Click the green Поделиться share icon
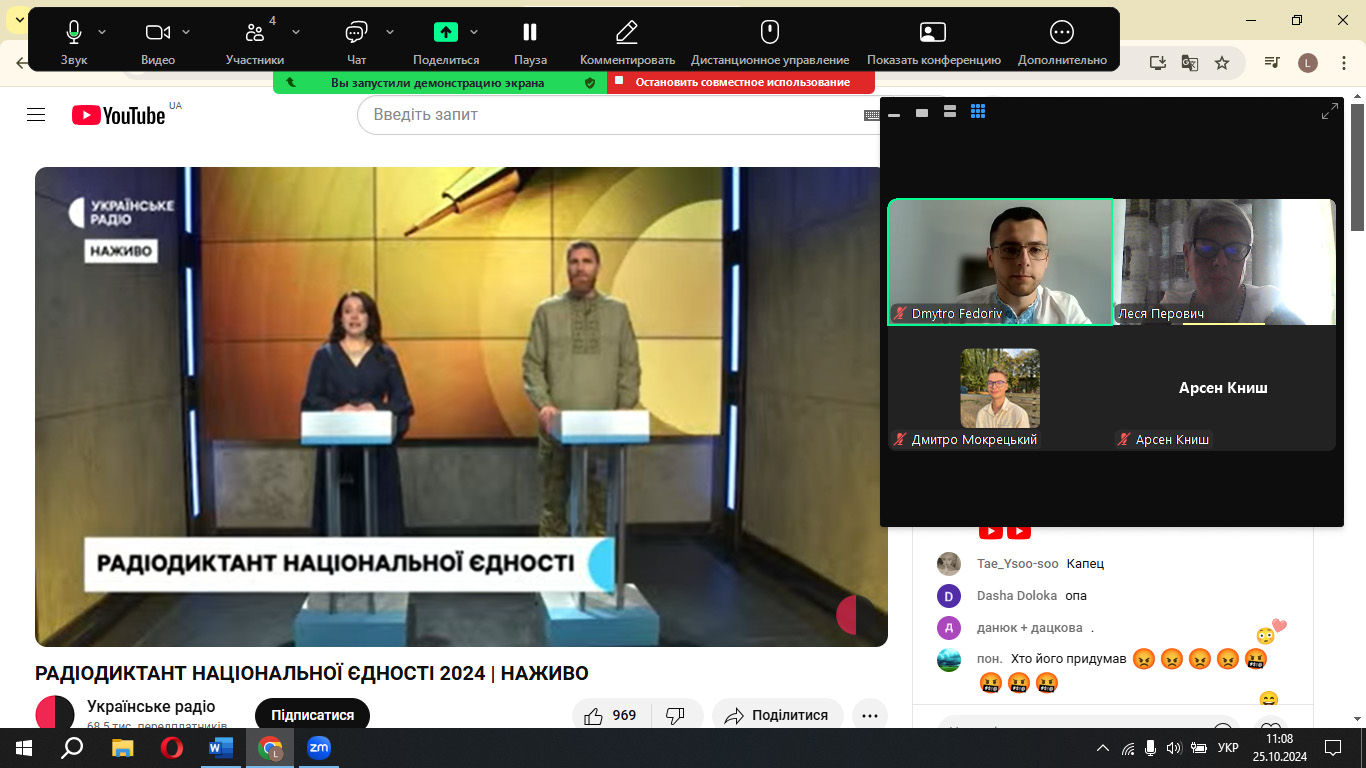The height and width of the screenshot is (768, 1366). tap(446, 33)
